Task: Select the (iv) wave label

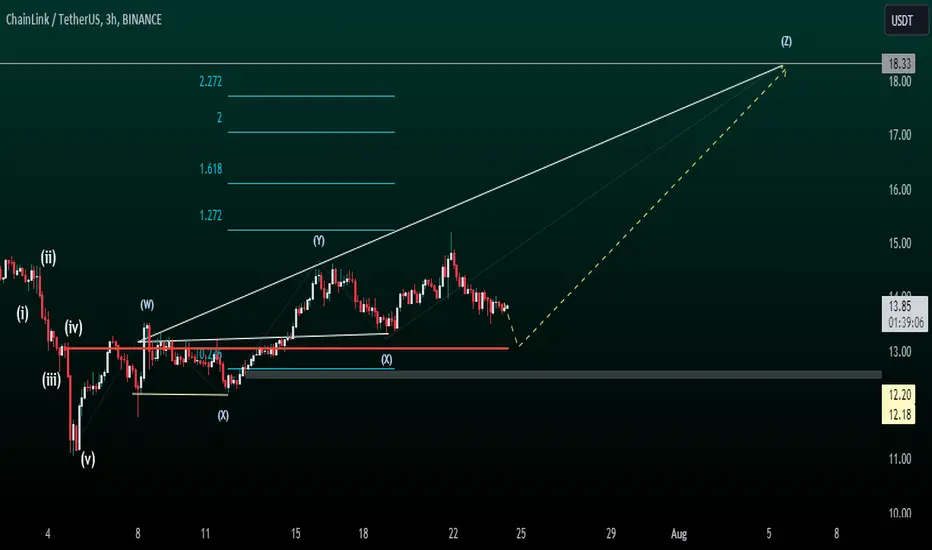Action: 74,328
